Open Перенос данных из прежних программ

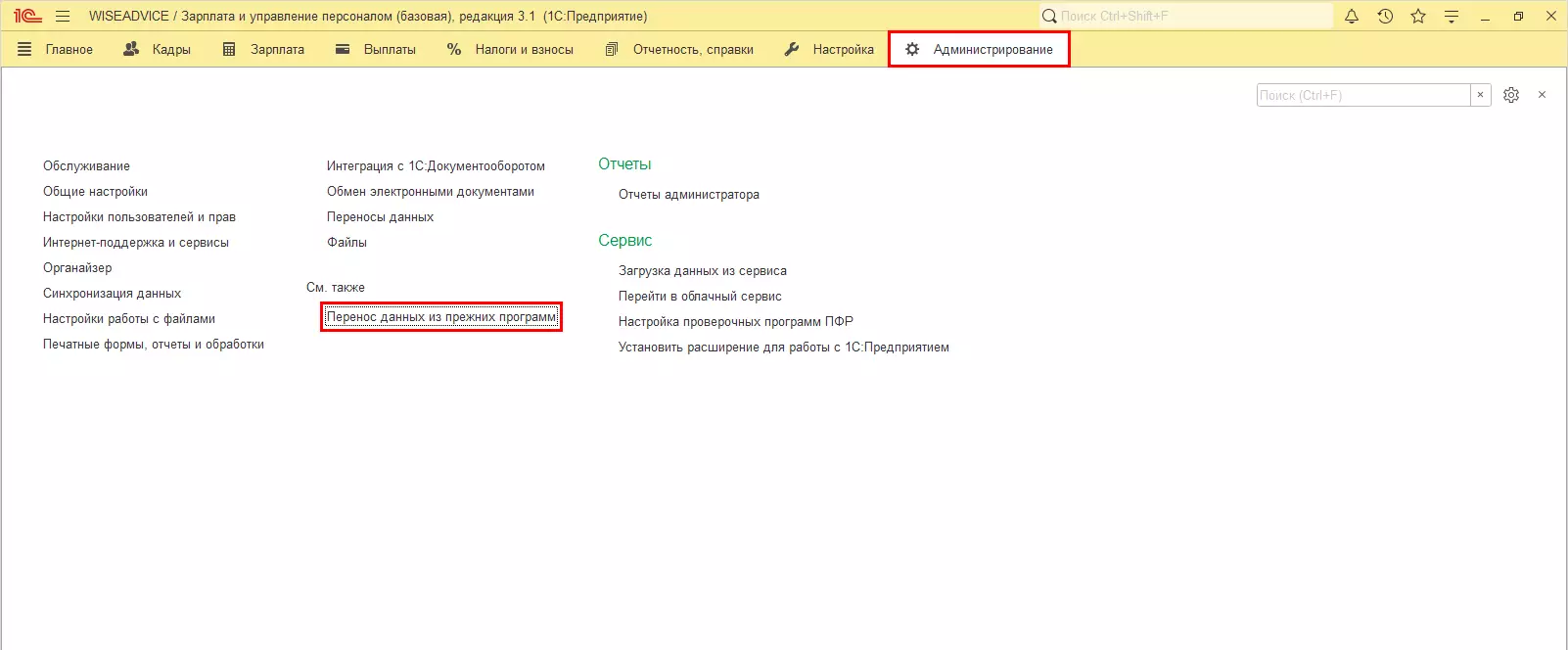coord(441,317)
